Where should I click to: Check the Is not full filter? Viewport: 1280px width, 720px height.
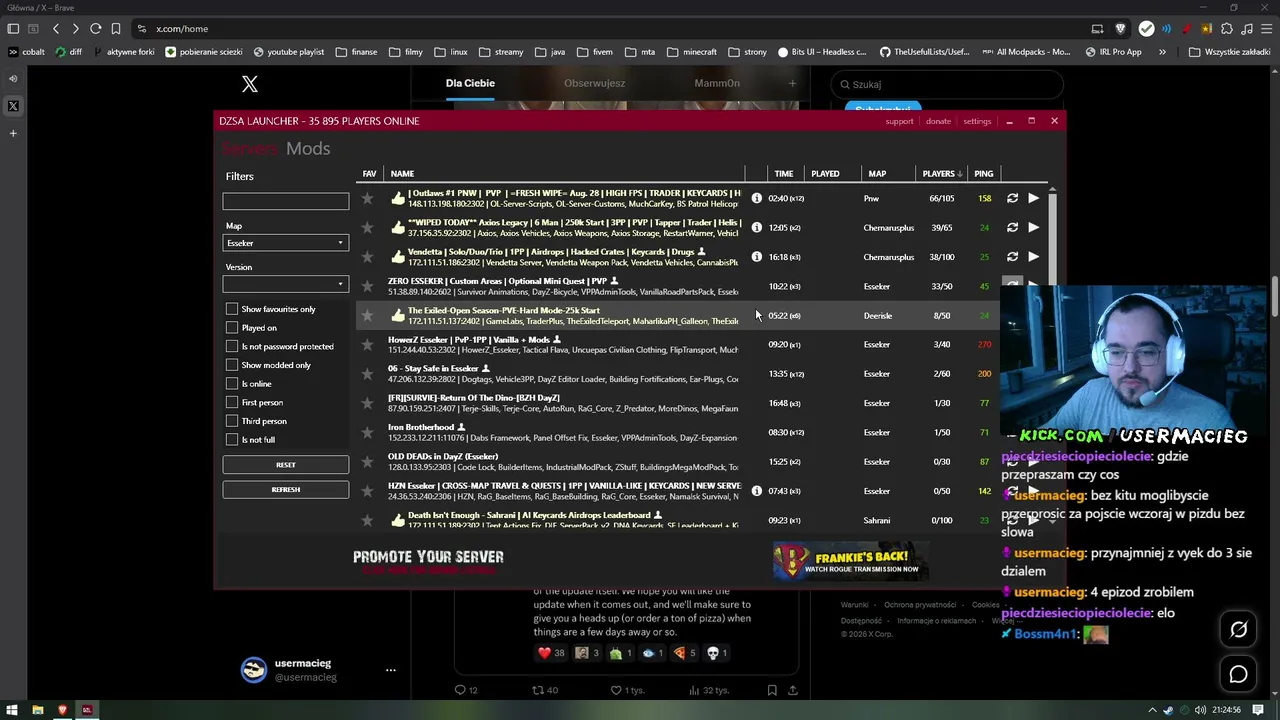[232, 440]
